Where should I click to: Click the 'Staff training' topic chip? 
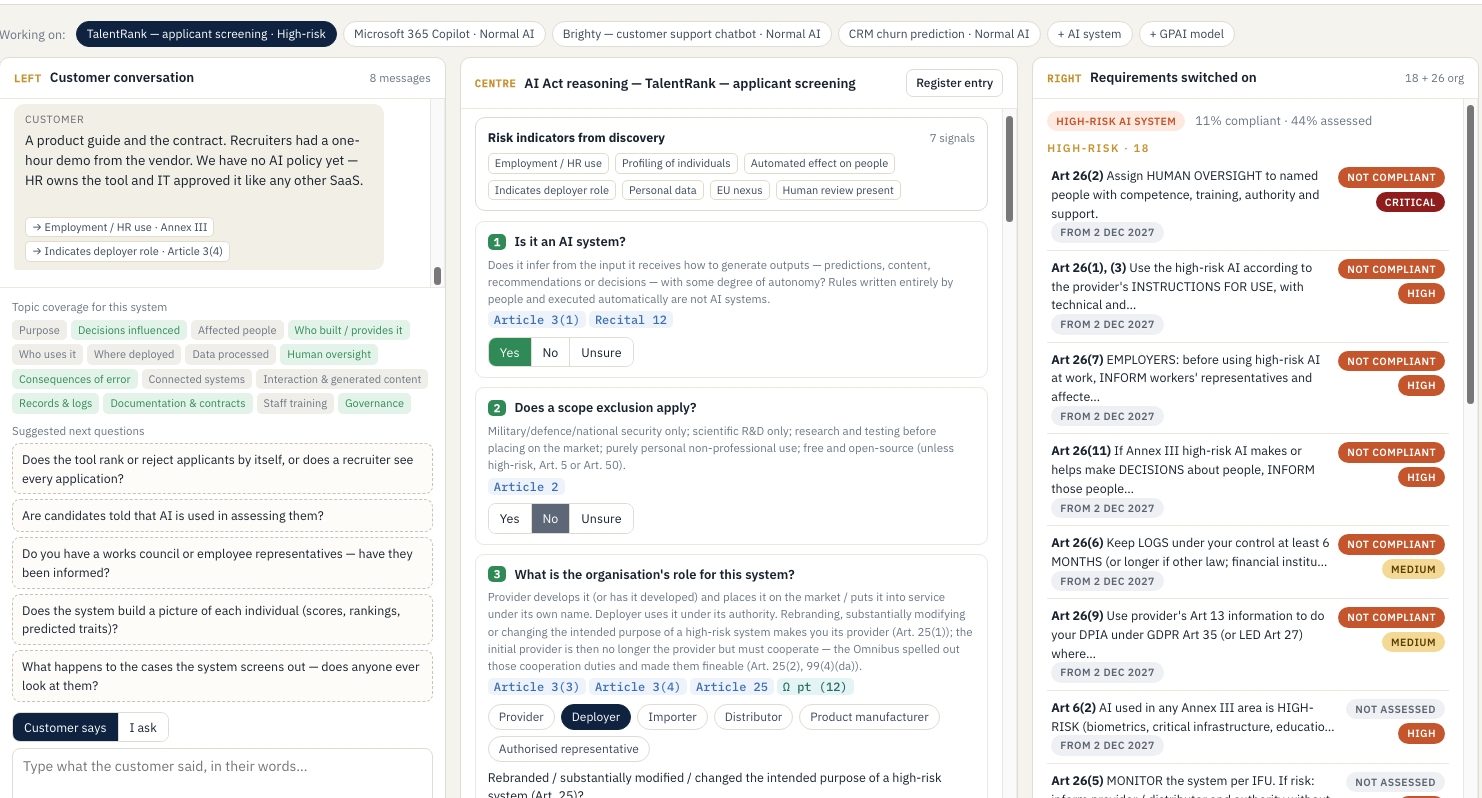point(293,403)
